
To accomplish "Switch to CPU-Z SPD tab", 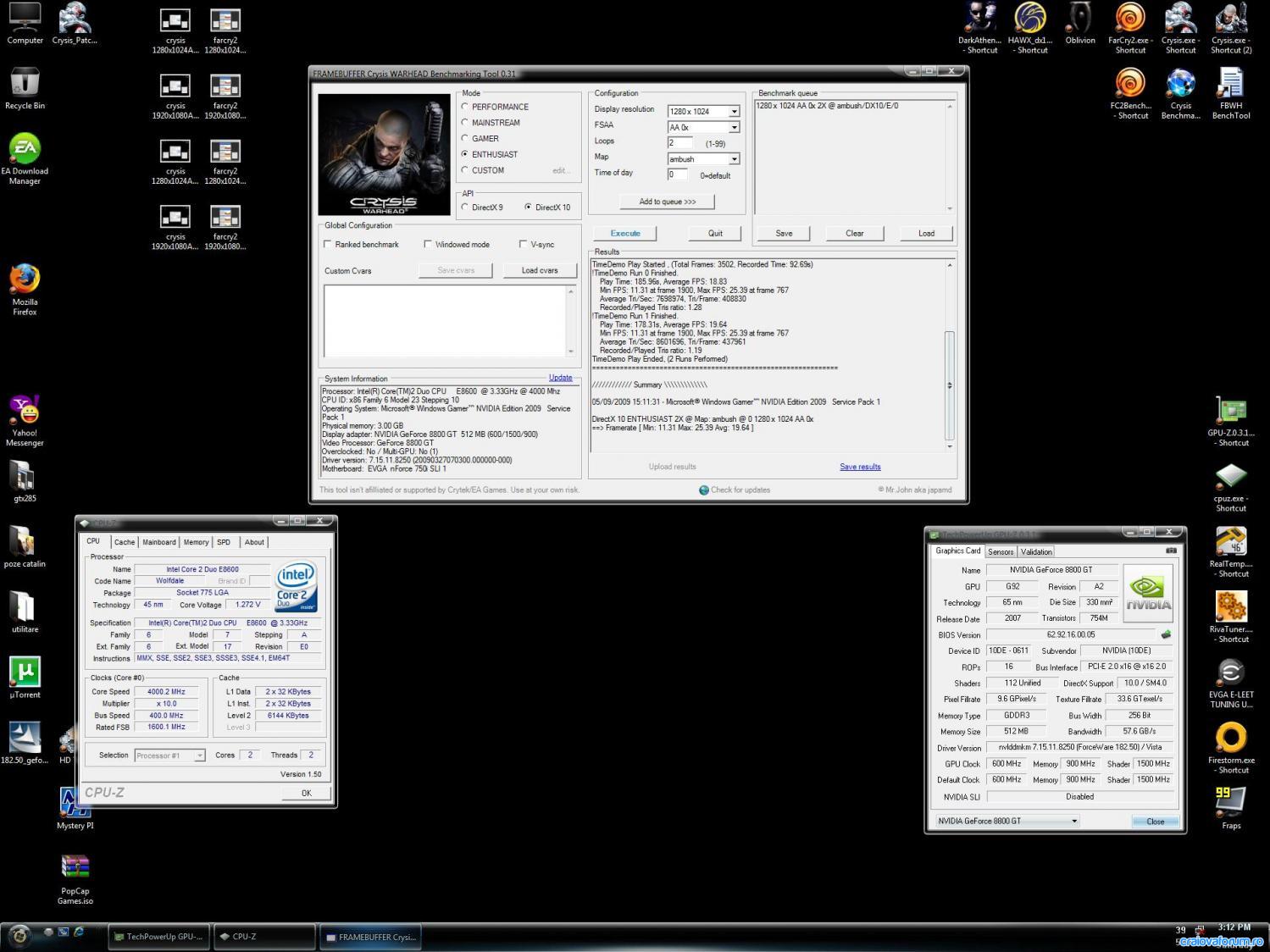I will click(224, 542).
